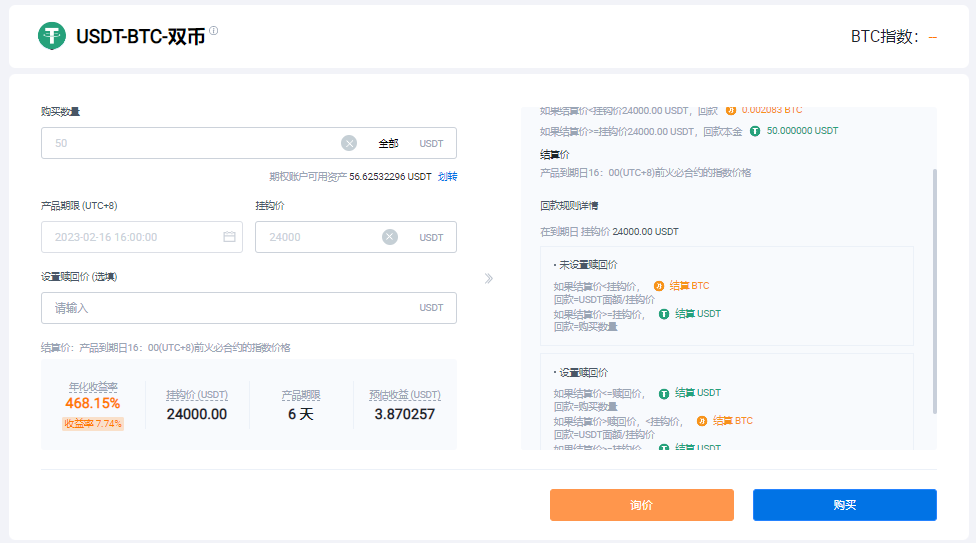Collapse the panel with the double chevron arrow
The height and width of the screenshot is (543, 976).
[489, 278]
